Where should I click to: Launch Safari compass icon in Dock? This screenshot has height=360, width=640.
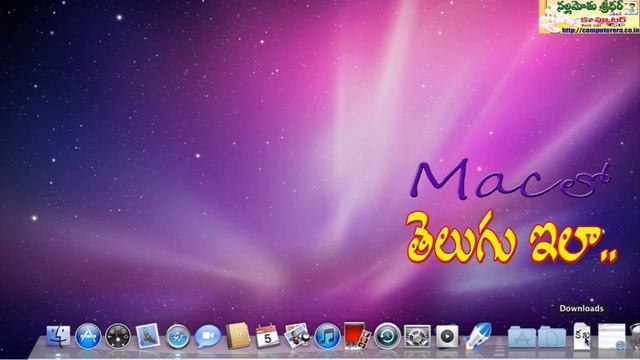178,337
